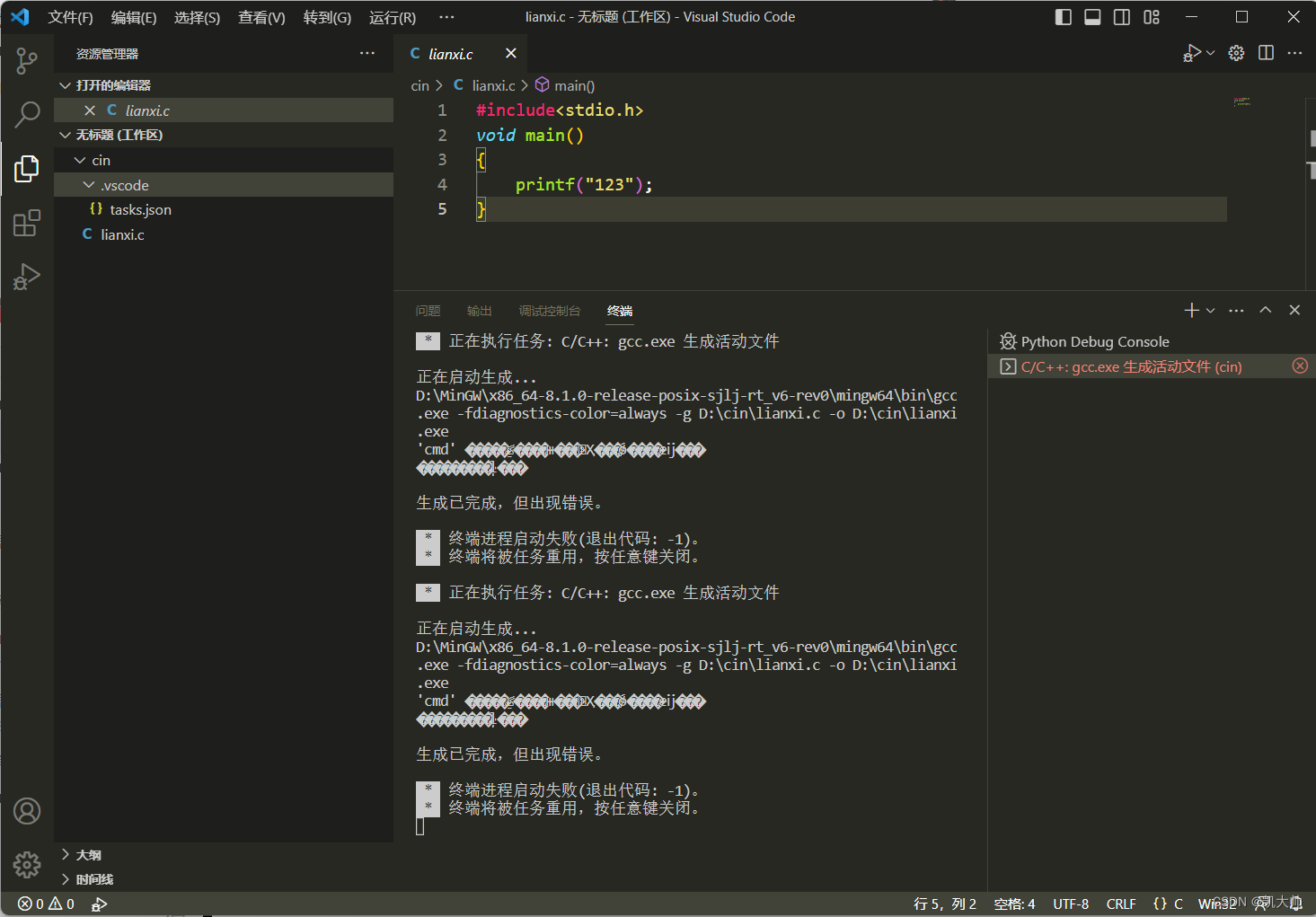1316x917 pixels.
Task: Open the Source Control view
Action: (x=27, y=61)
